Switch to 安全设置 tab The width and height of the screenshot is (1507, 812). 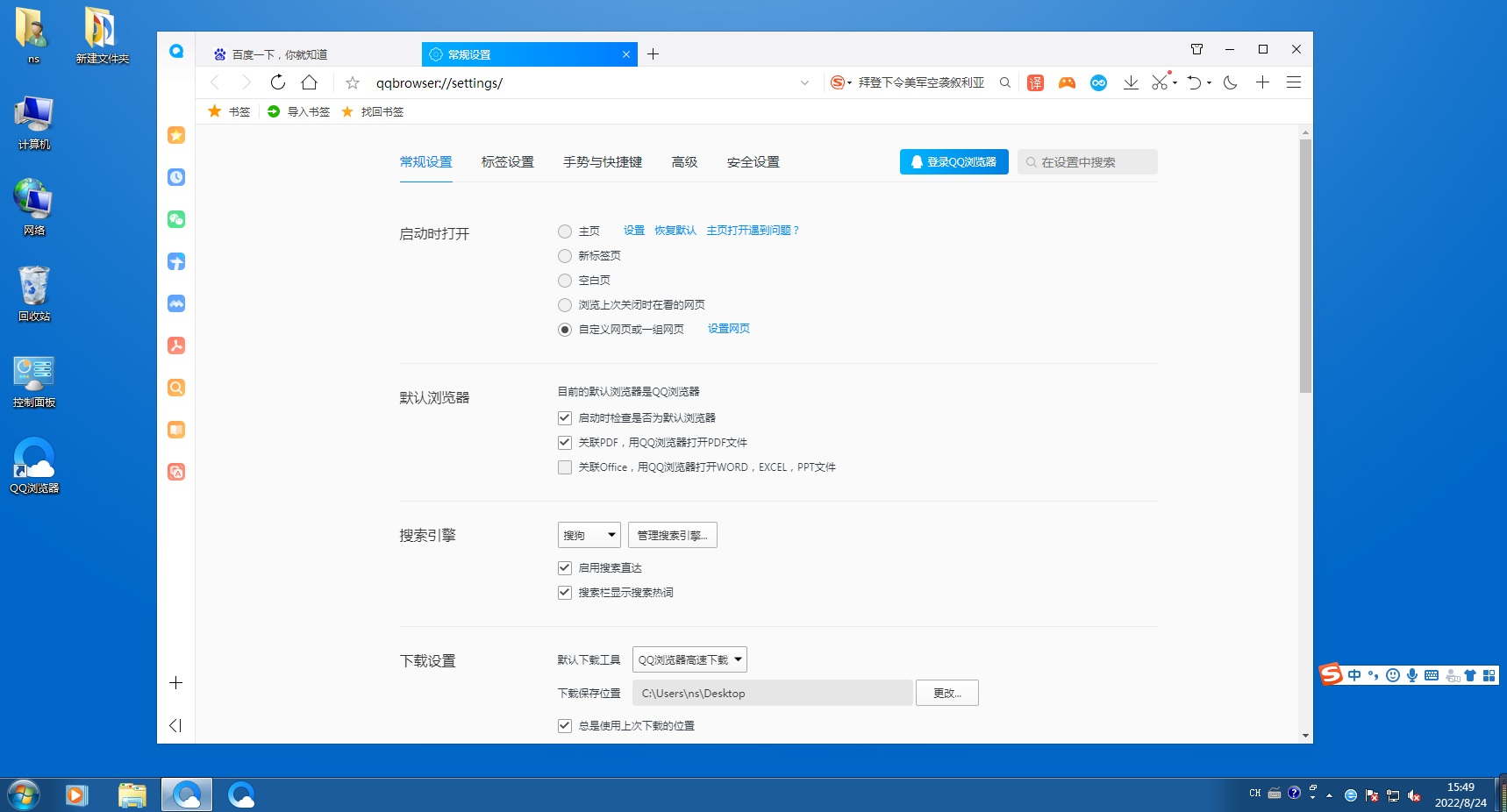pyautogui.click(x=753, y=162)
